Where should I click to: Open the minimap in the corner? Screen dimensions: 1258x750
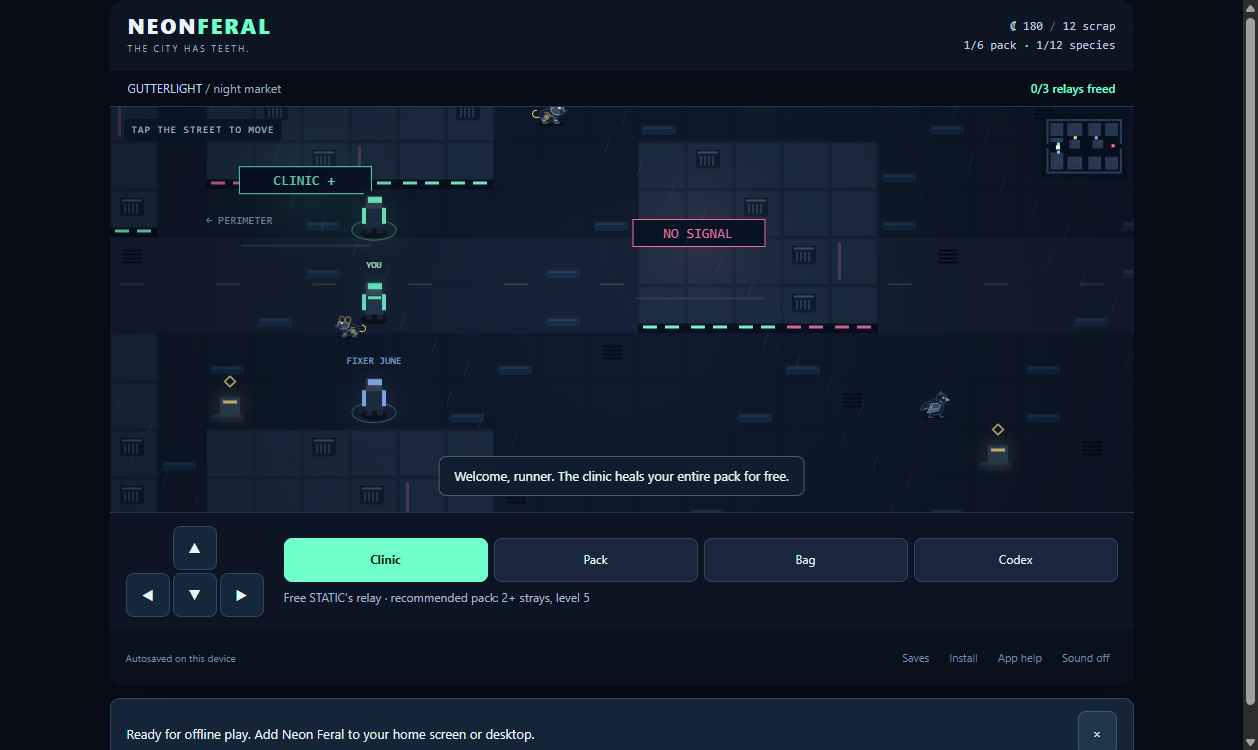pos(1084,147)
